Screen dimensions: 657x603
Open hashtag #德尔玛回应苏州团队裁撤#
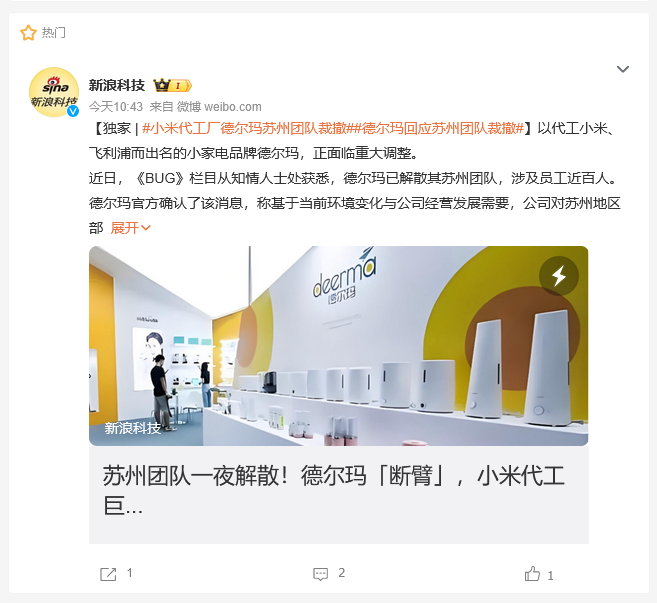click(440, 128)
